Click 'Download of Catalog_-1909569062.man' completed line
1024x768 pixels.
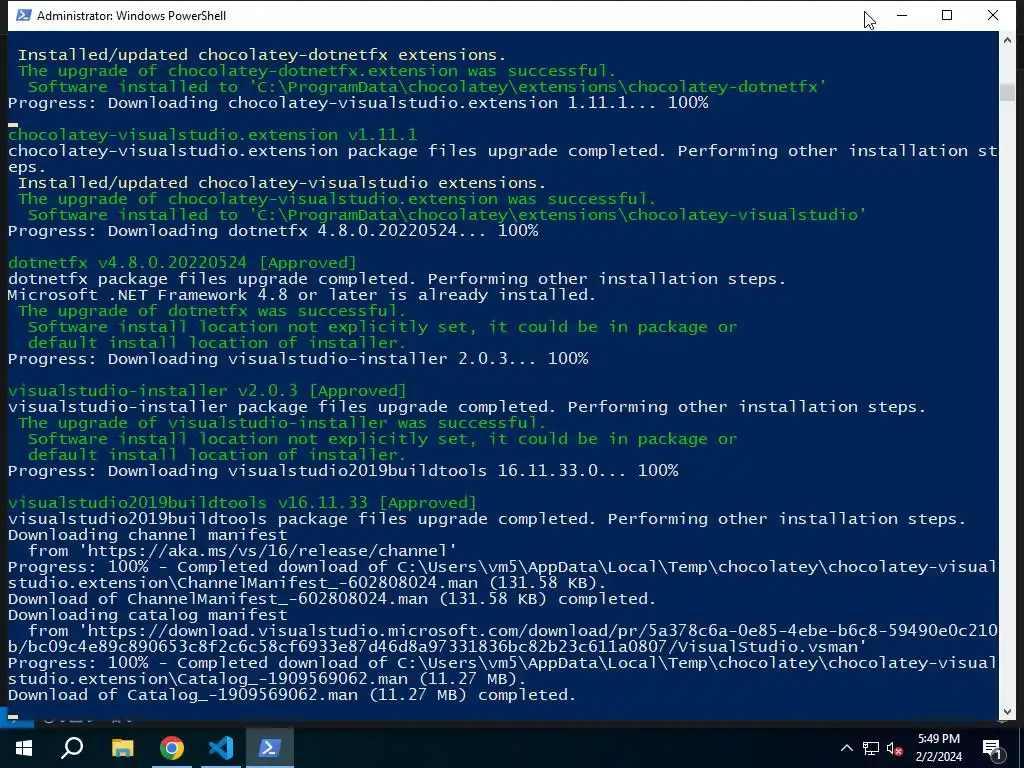[292, 695]
